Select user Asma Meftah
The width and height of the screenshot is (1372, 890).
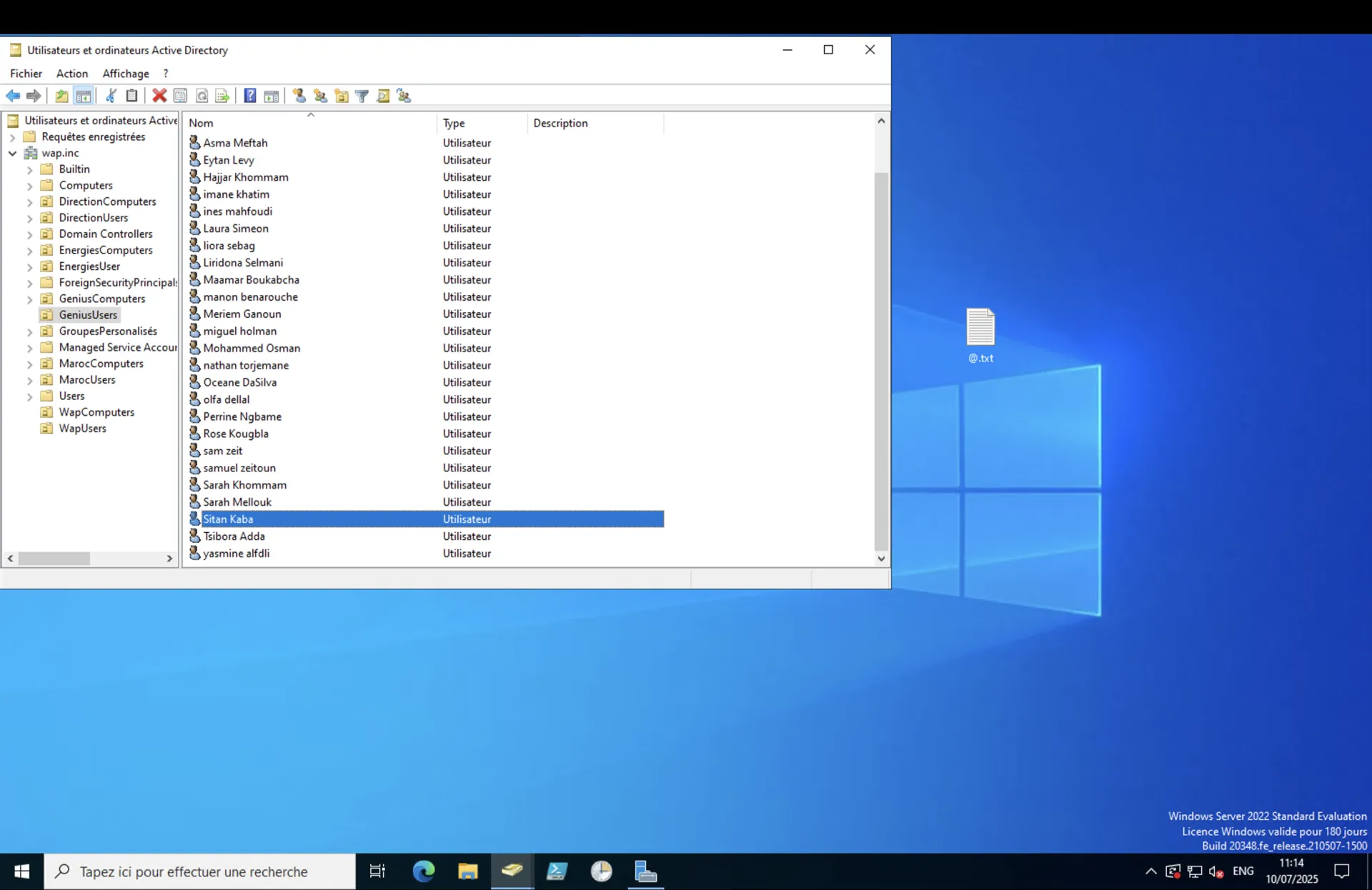[235, 143]
